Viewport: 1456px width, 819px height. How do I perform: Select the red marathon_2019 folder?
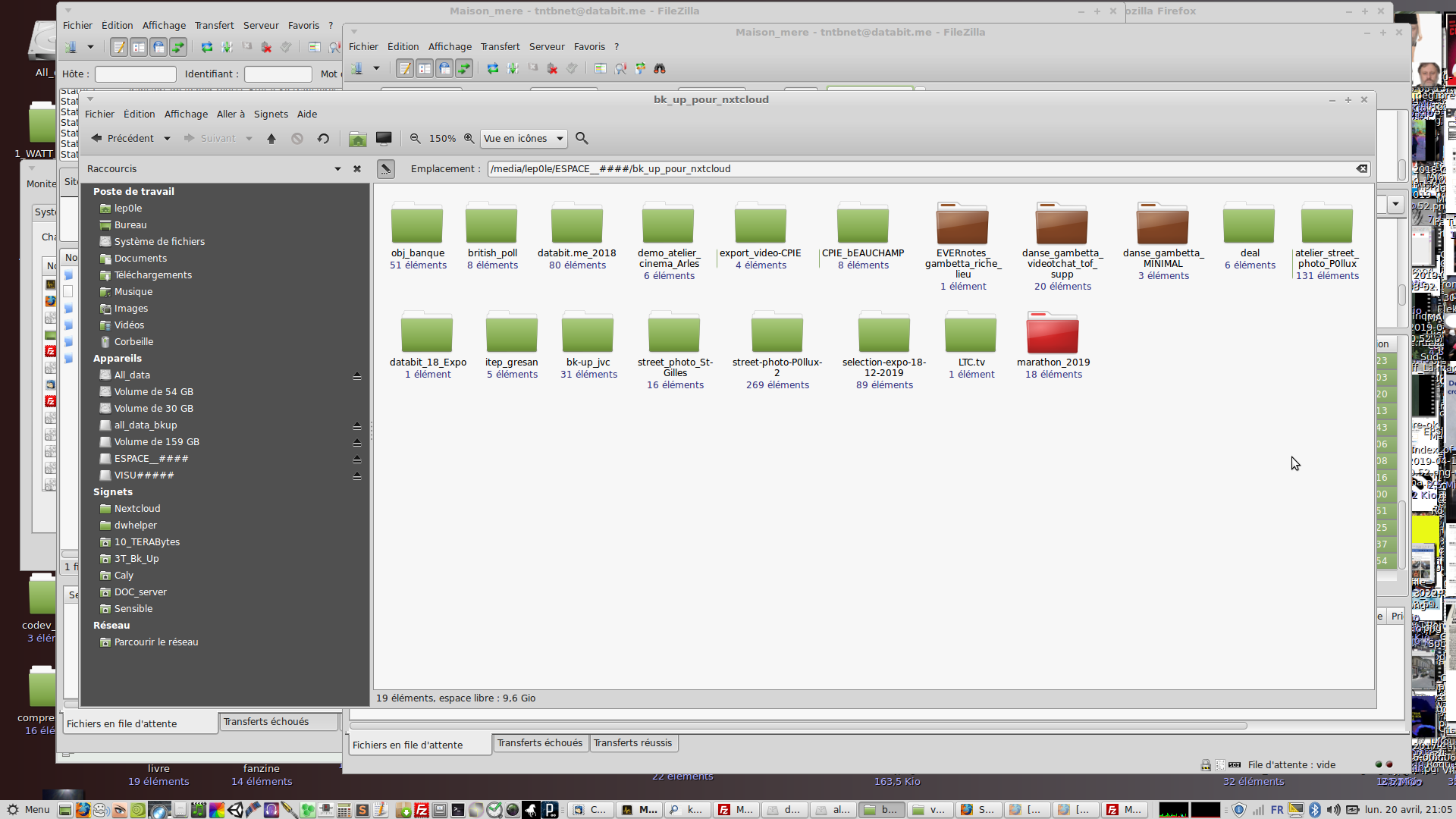click(x=1053, y=334)
